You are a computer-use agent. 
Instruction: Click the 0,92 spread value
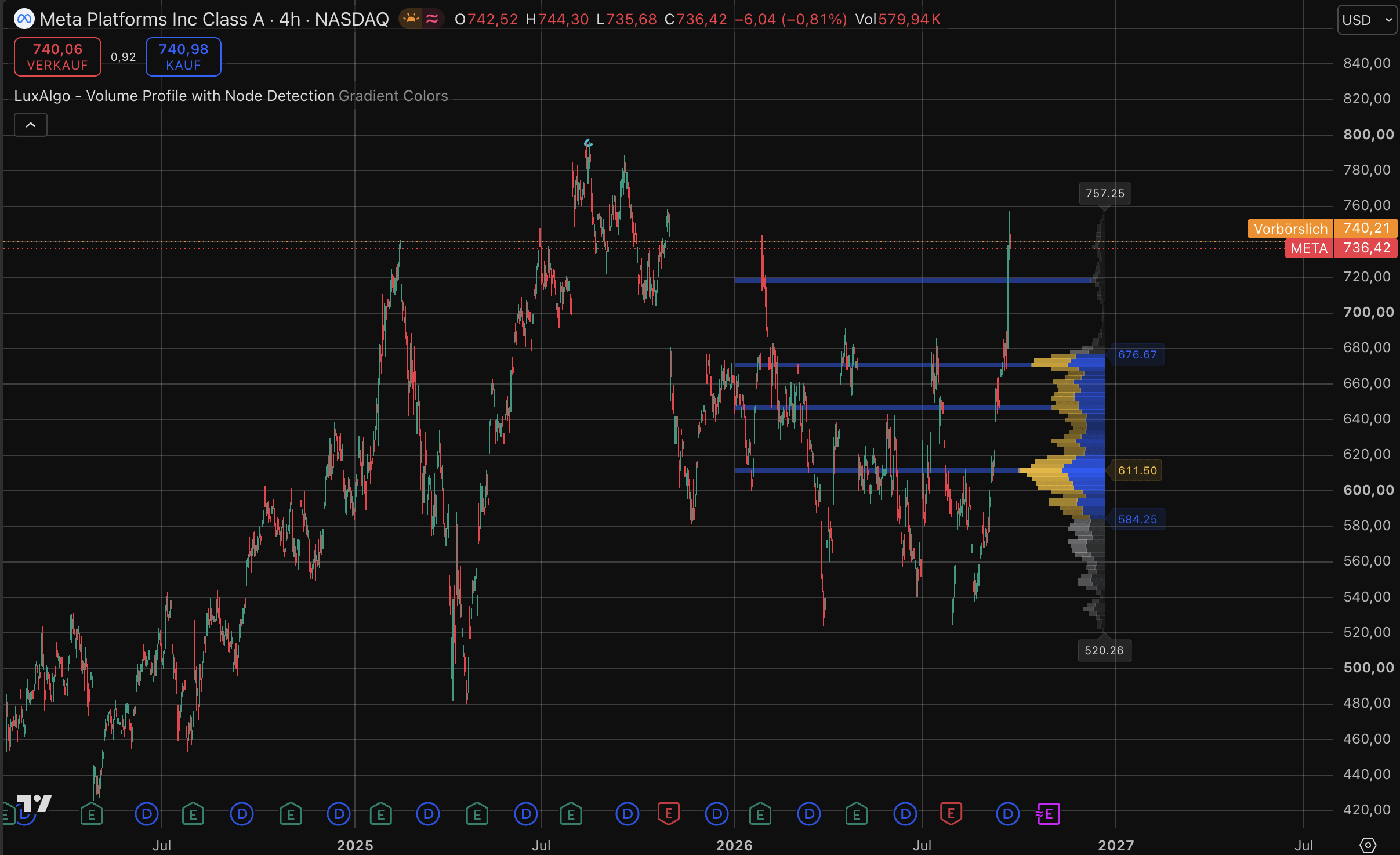(x=124, y=57)
